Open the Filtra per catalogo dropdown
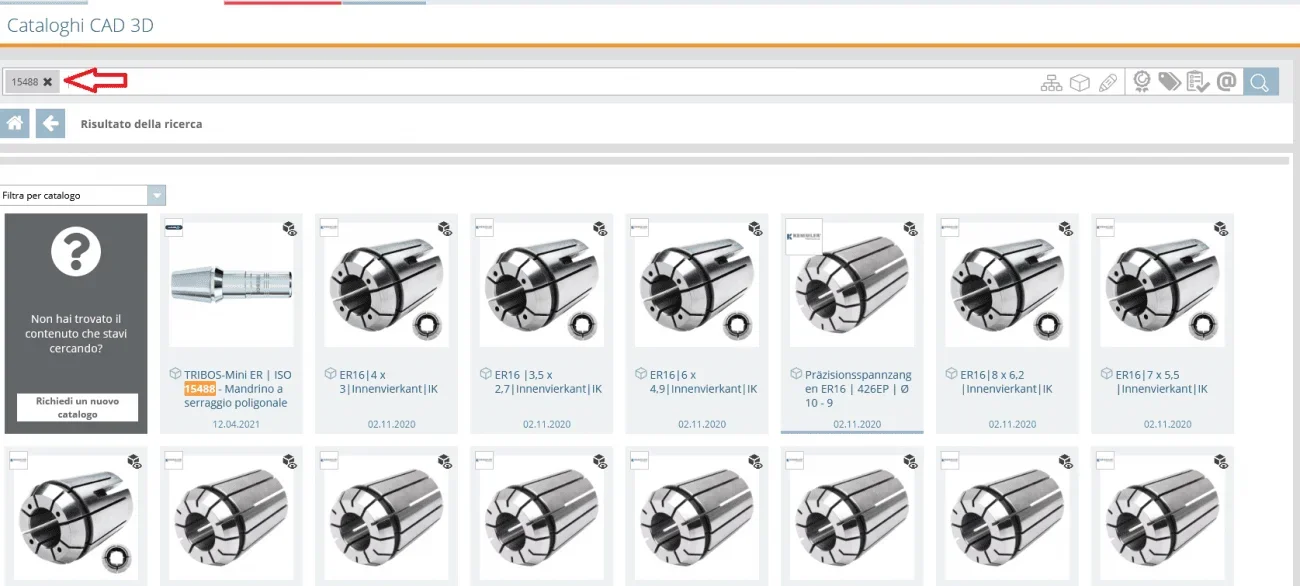This screenshot has height=586, width=1300. 83,196
